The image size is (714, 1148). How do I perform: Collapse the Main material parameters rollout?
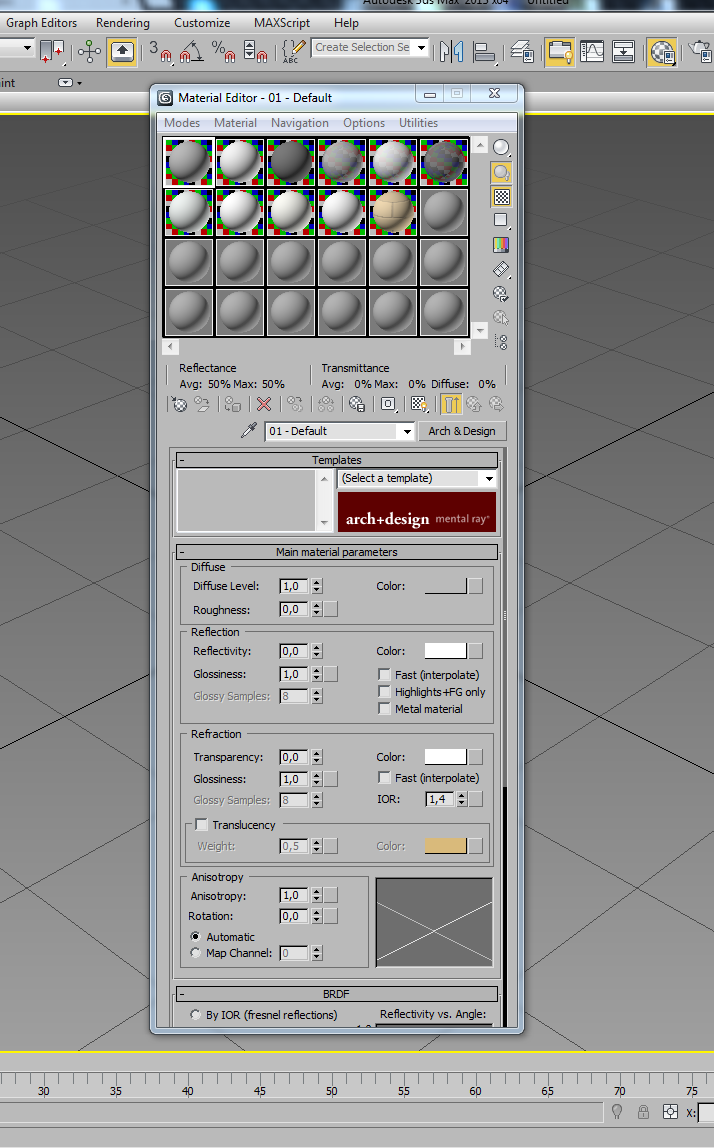[x=336, y=552]
